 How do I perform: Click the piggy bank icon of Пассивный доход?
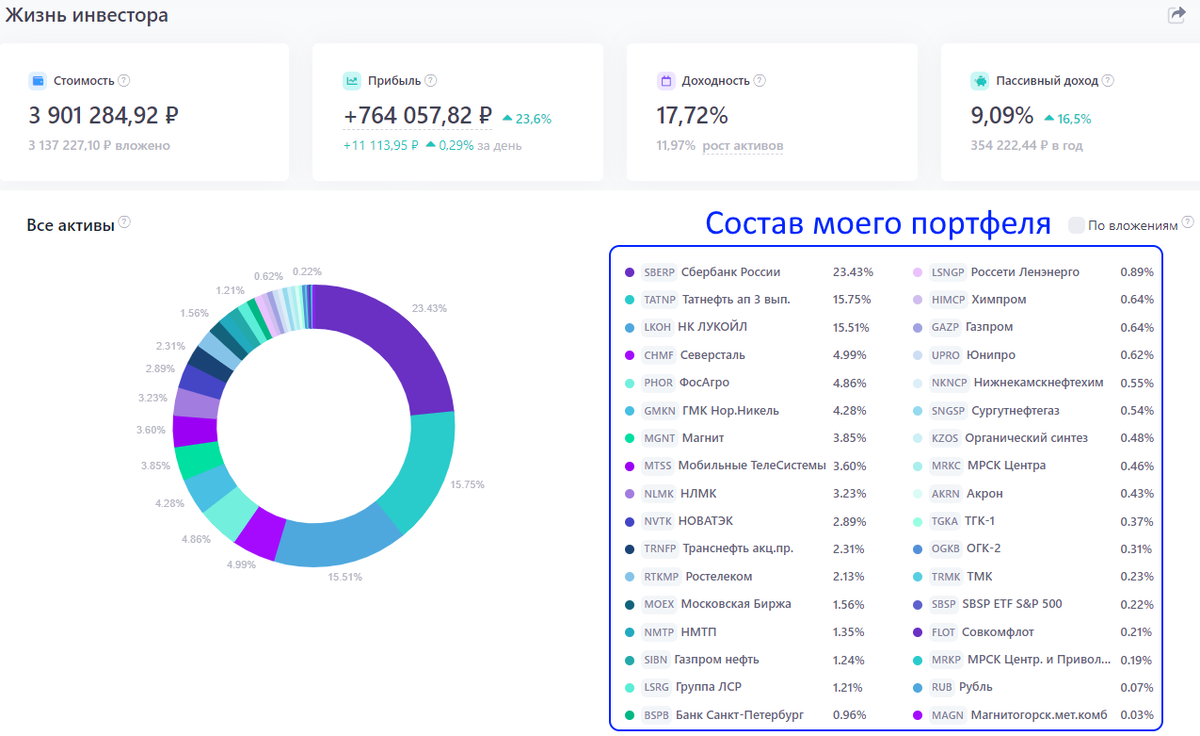pyautogui.click(x=980, y=81)
